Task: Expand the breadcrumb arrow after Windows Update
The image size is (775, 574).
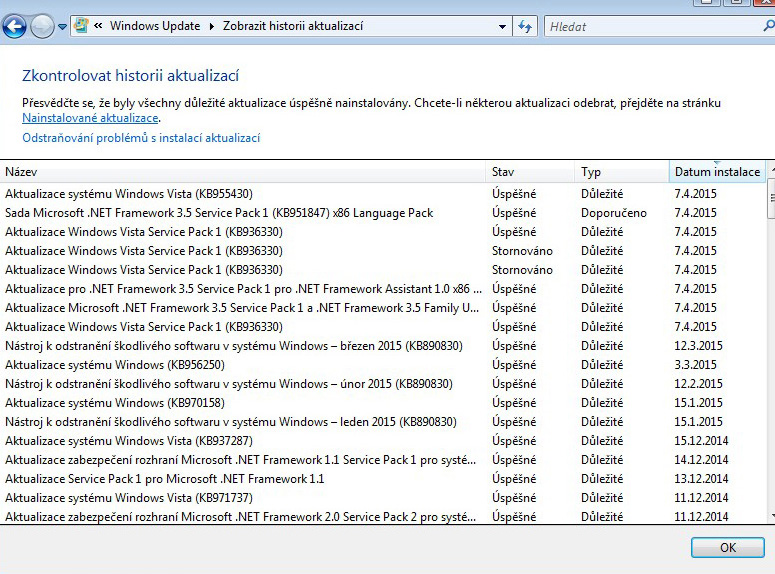Action: tap(212, 26)
